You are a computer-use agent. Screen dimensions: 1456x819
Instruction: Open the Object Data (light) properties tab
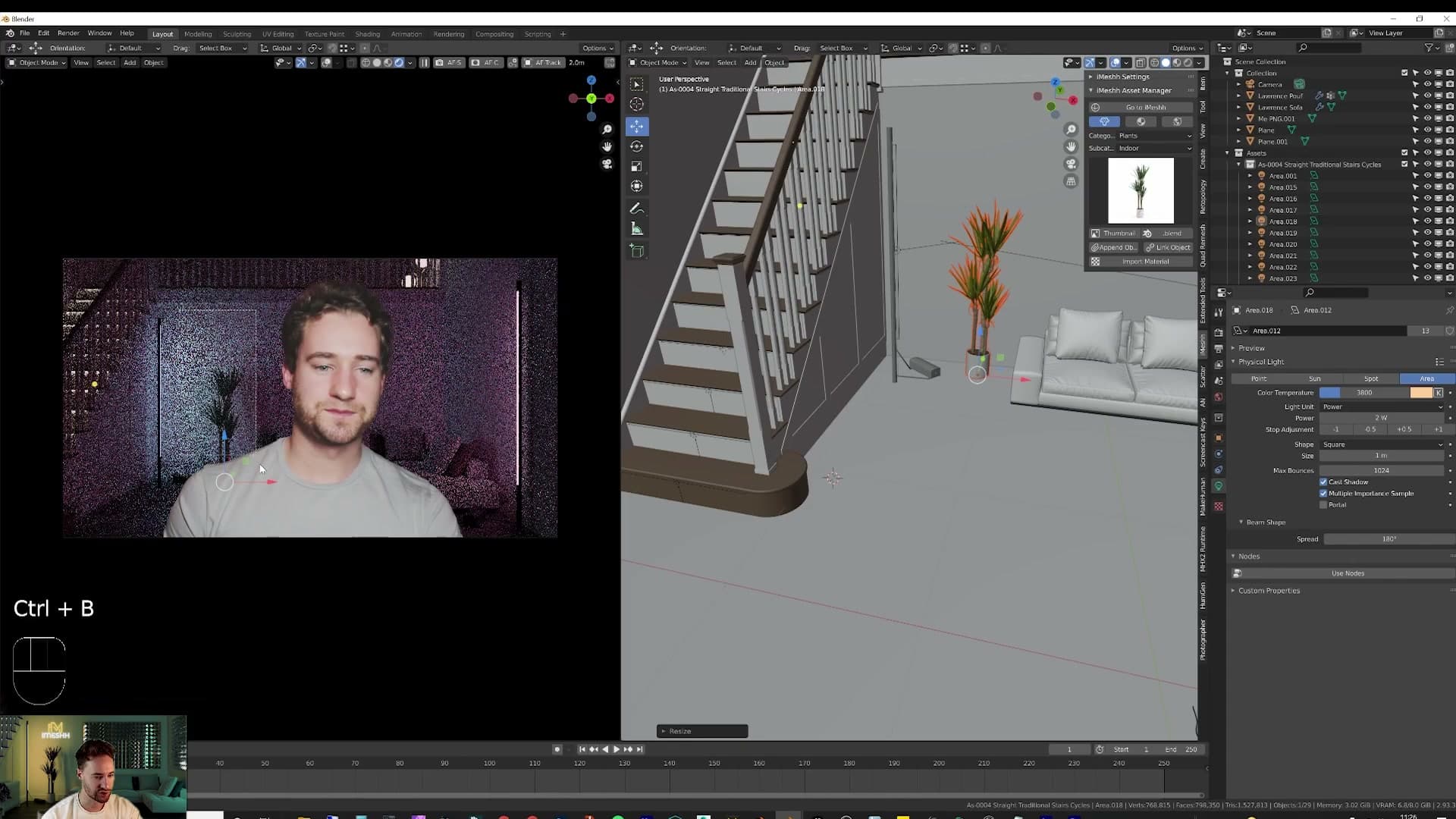coord(1219,486)
